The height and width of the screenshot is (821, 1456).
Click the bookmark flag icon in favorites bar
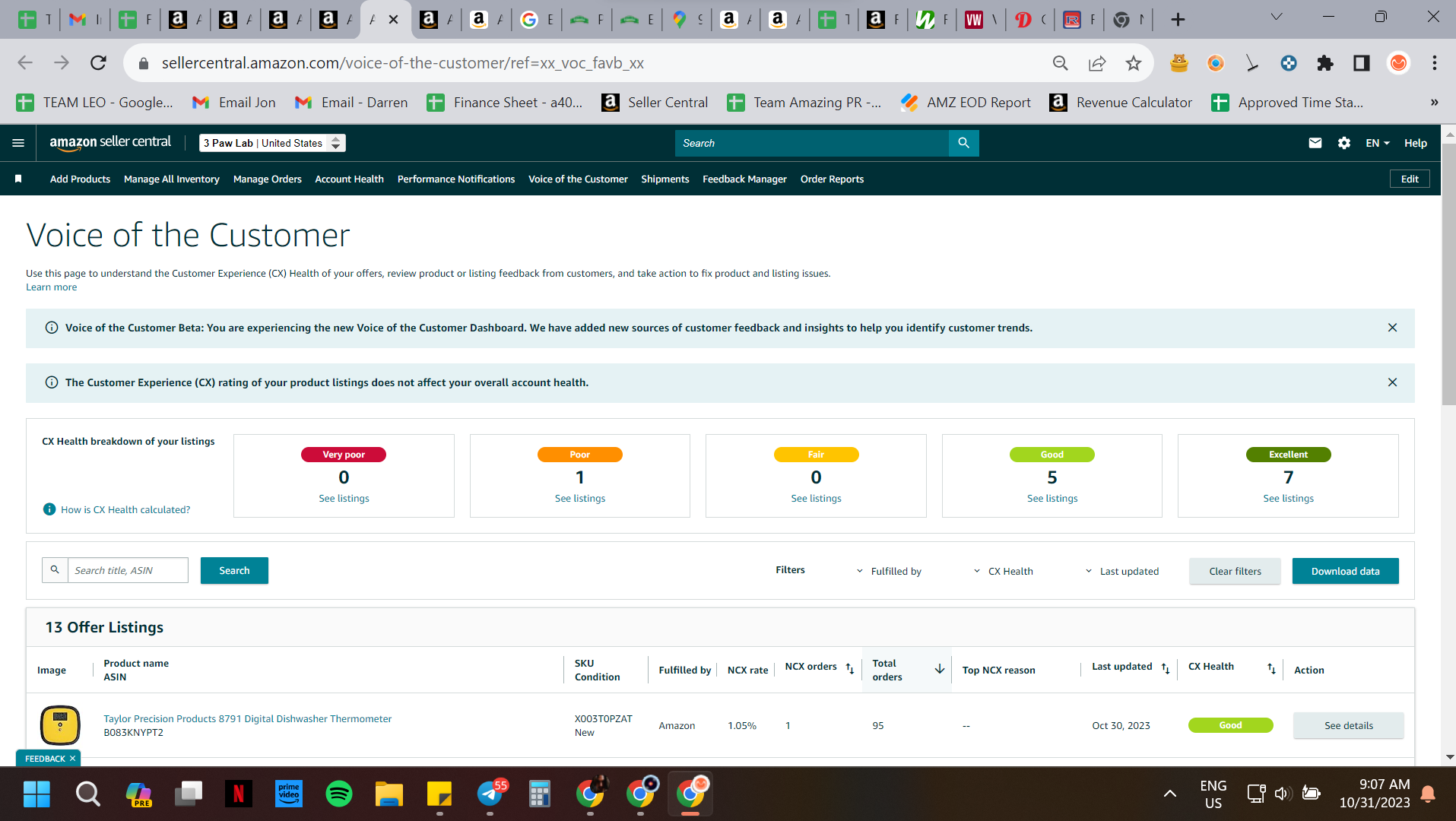pyautogui.click(x=18, y=179)
